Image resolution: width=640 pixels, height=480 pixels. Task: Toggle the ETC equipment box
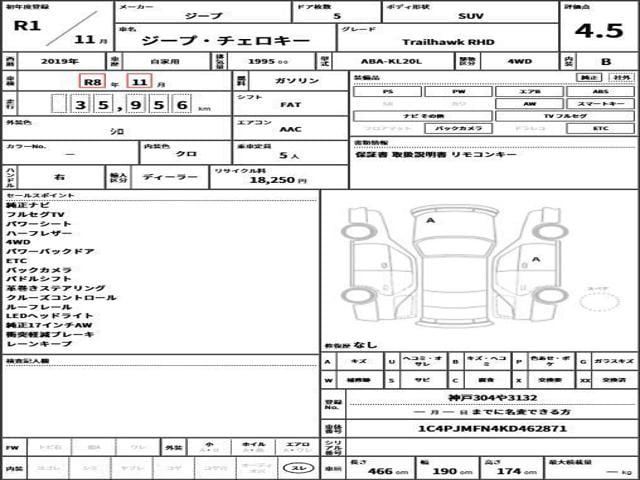600,128
